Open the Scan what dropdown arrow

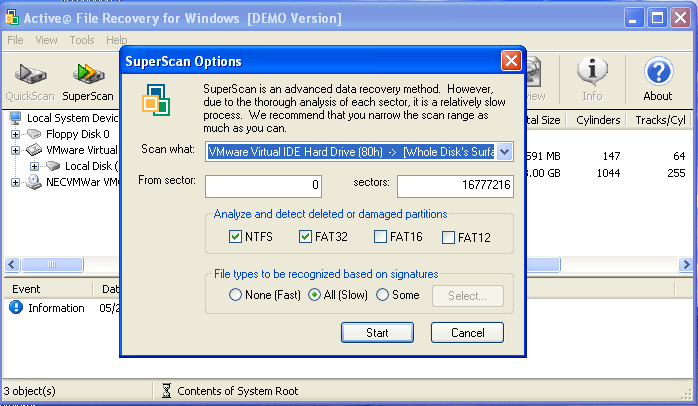504,152
